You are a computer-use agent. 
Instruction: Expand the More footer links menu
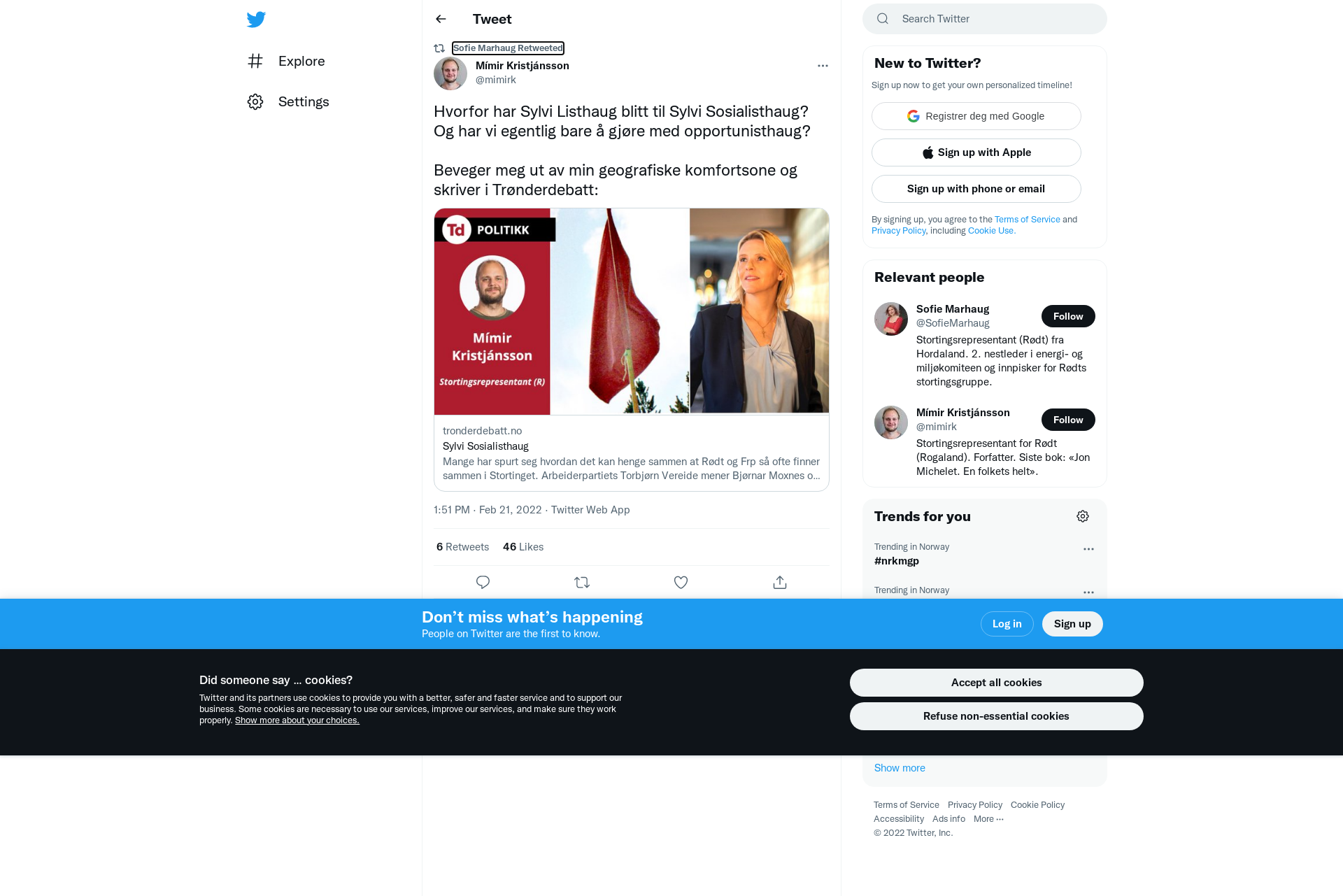pos(988,819)
